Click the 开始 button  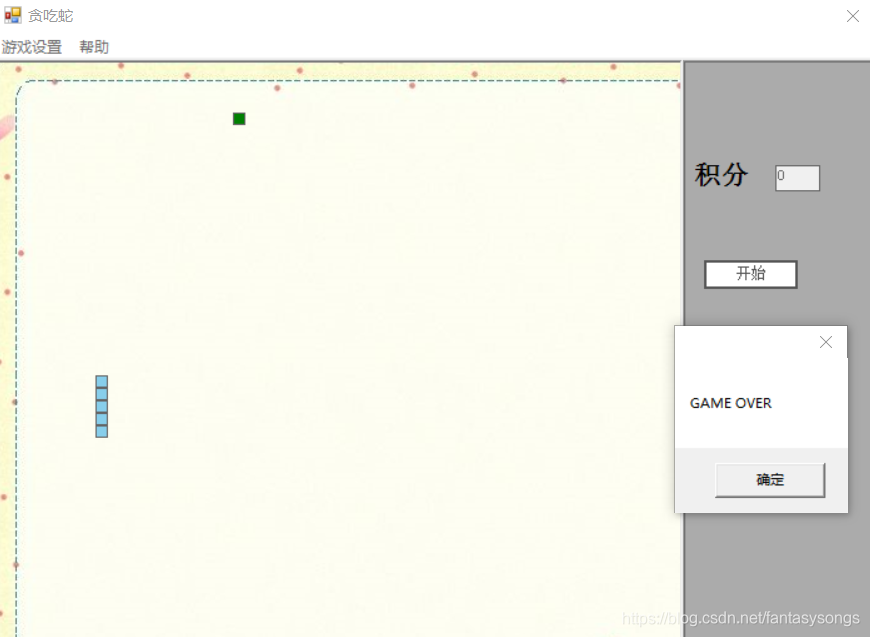coord(751,274)
